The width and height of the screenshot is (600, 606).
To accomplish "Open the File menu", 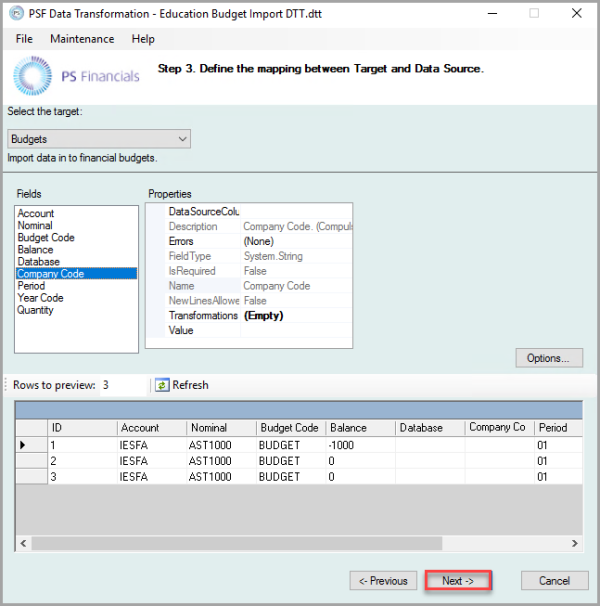I will click(24, 39).
